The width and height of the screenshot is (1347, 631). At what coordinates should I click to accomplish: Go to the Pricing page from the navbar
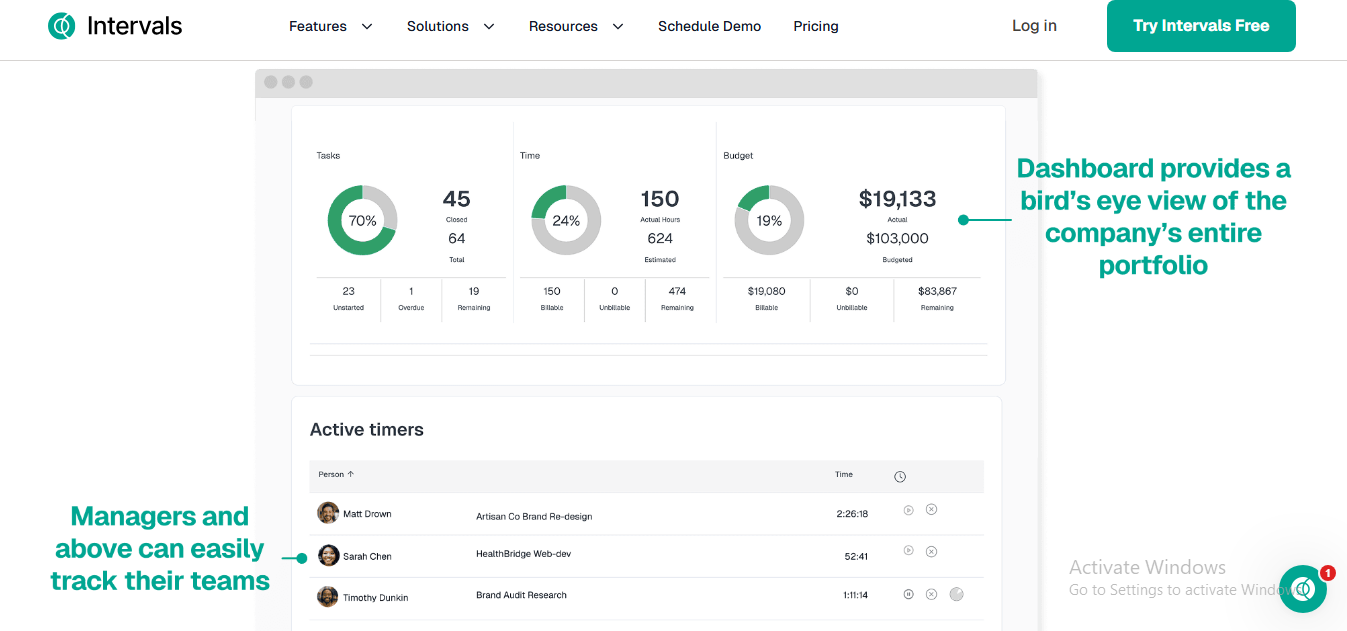(815, 26)
